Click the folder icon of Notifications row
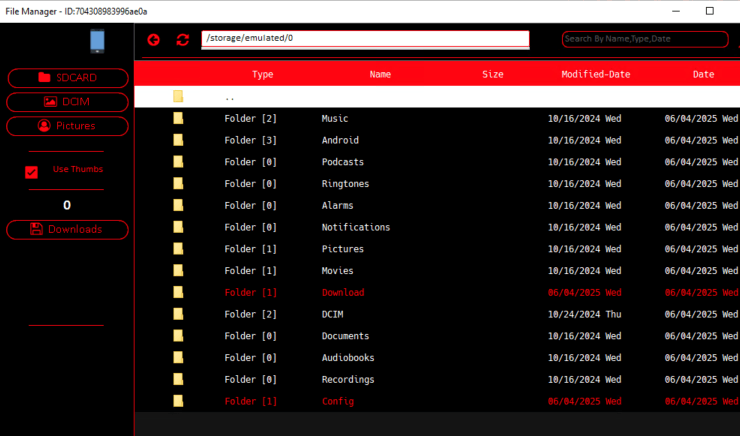The height and width of the screenshot is (436, 740). 178,226
